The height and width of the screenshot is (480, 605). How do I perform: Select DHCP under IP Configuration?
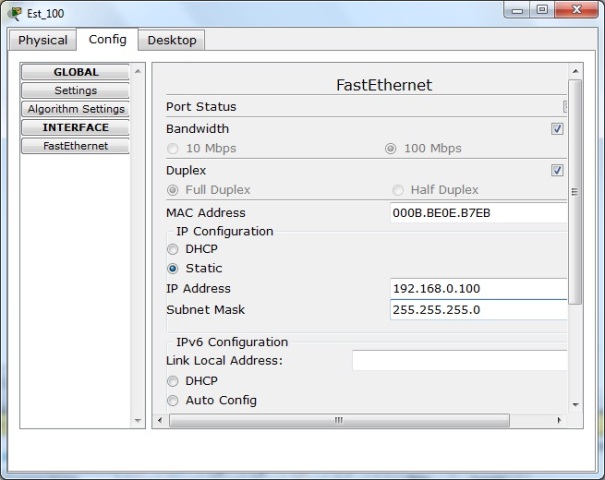173,249
